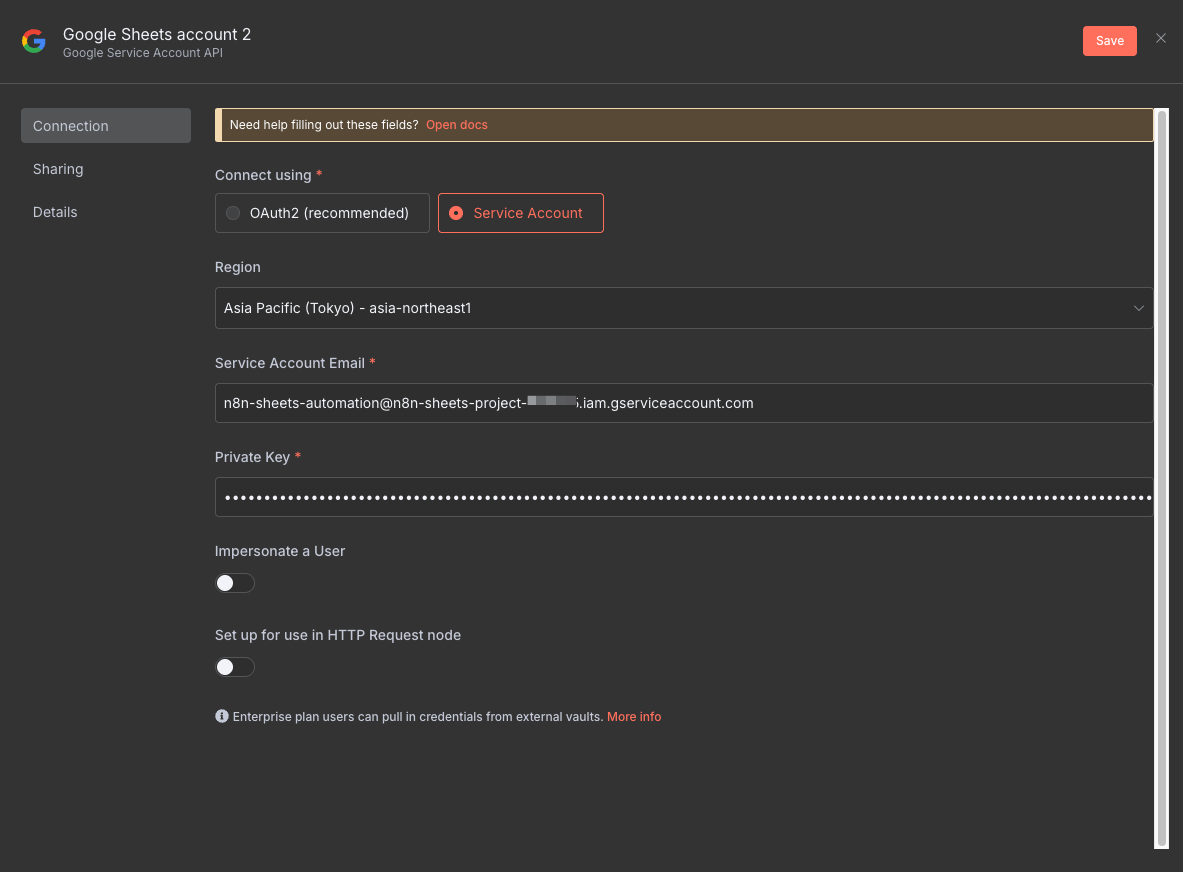Open the Region dropdown
The width and height of the screenshot is (1183, 872).
coord(684,308)
